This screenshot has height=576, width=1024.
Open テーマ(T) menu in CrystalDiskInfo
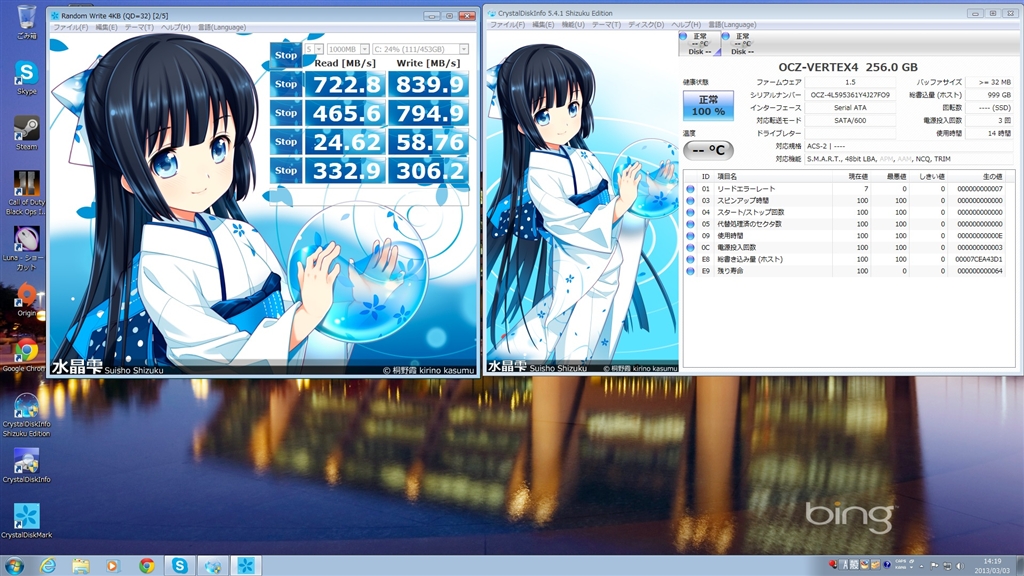coord(606,25)
